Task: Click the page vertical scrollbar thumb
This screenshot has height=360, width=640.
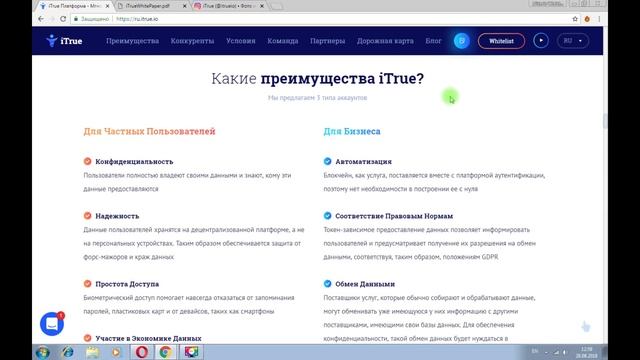Action: click(605, 122)
